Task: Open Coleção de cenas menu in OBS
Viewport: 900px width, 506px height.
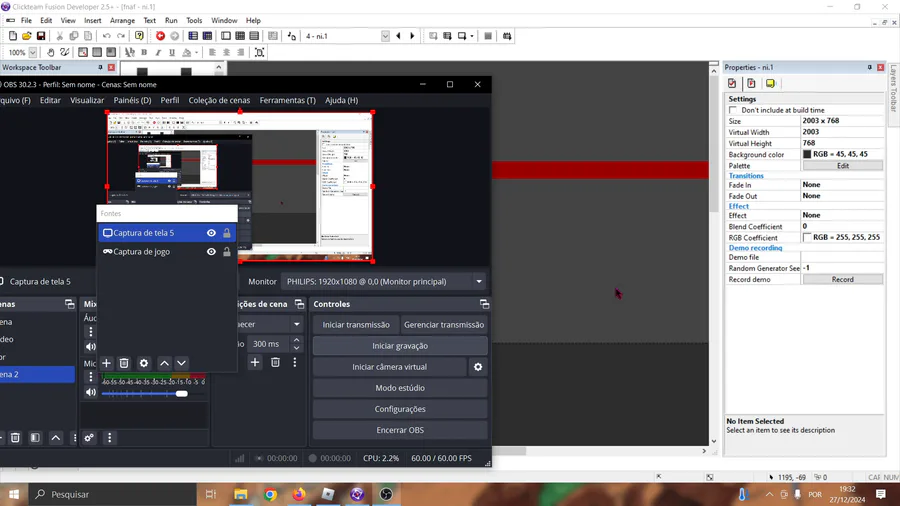Action: pos(219,100)
